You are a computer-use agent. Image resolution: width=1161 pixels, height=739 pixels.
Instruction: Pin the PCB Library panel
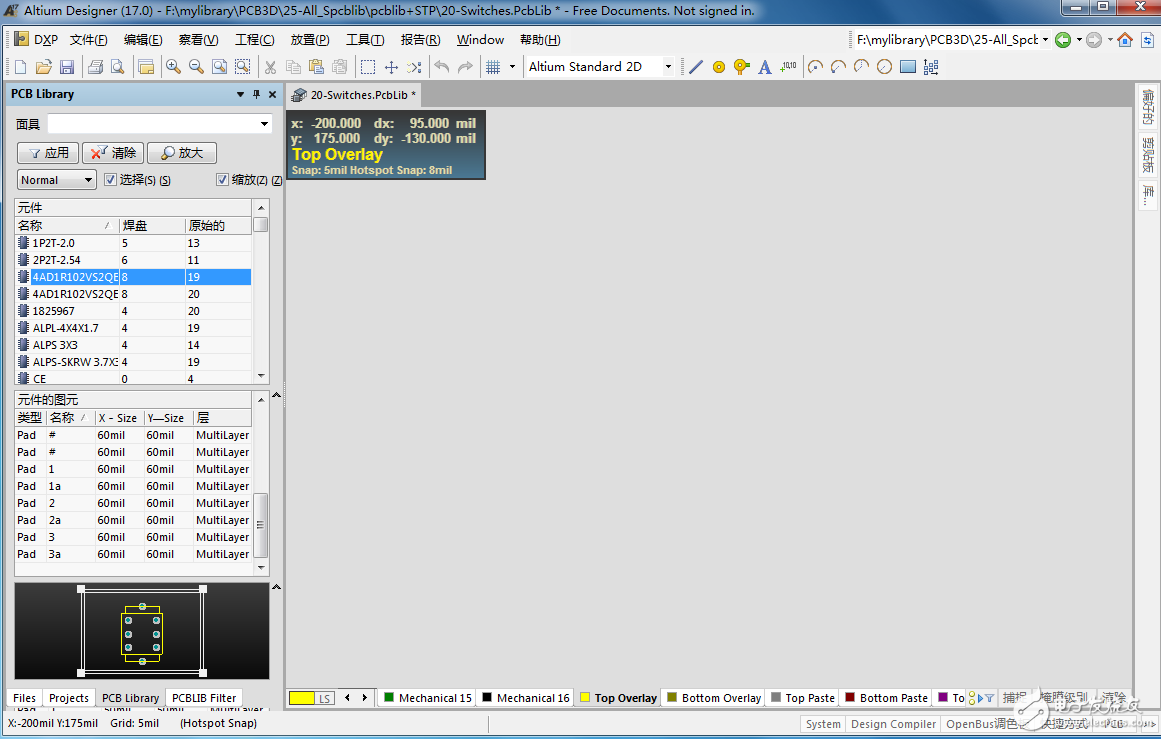(256, 94)
